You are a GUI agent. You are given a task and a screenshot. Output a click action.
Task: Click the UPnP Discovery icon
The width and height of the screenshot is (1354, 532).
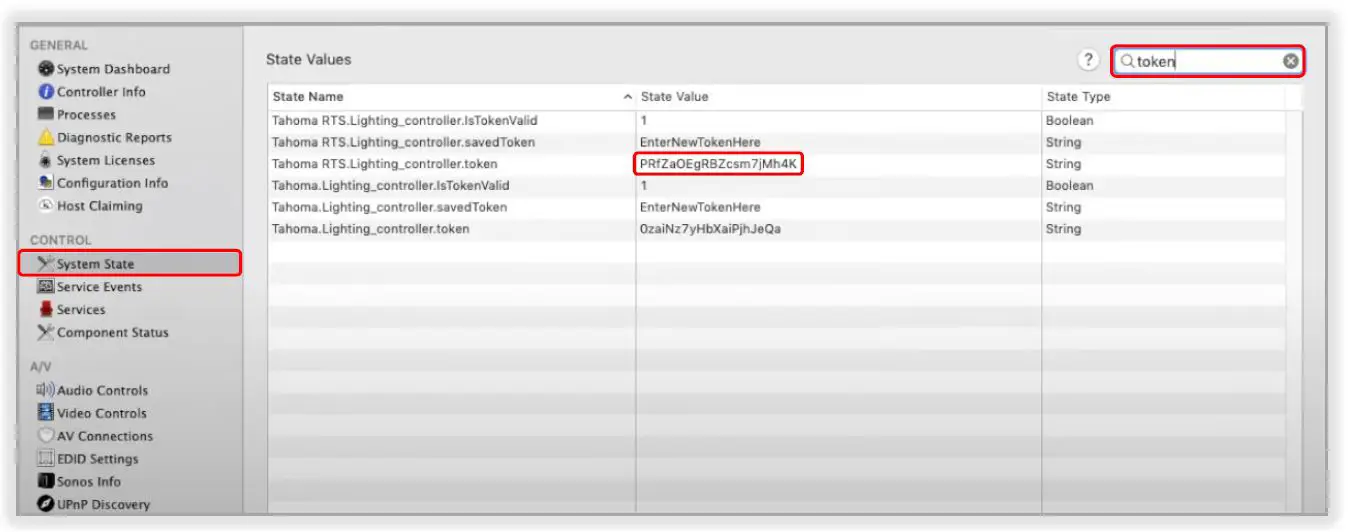[x=46, y=505]
